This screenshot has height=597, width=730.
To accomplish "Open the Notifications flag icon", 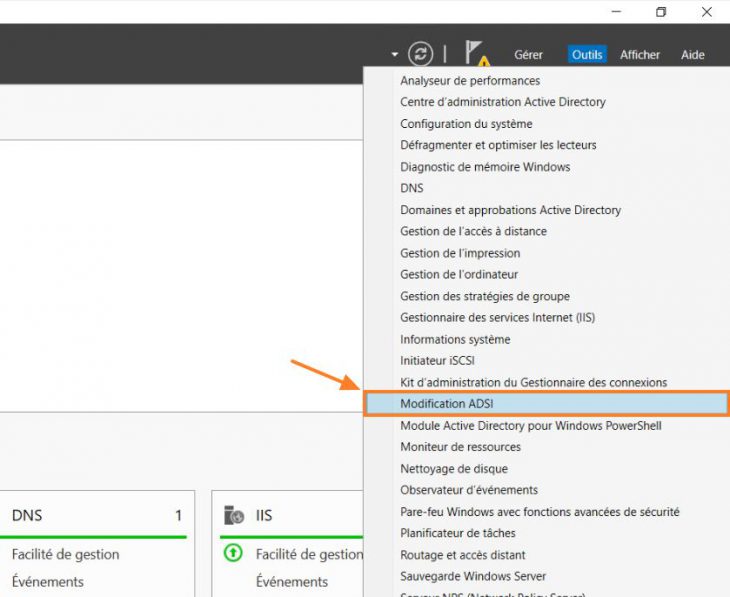I will (x=477, y=53).
